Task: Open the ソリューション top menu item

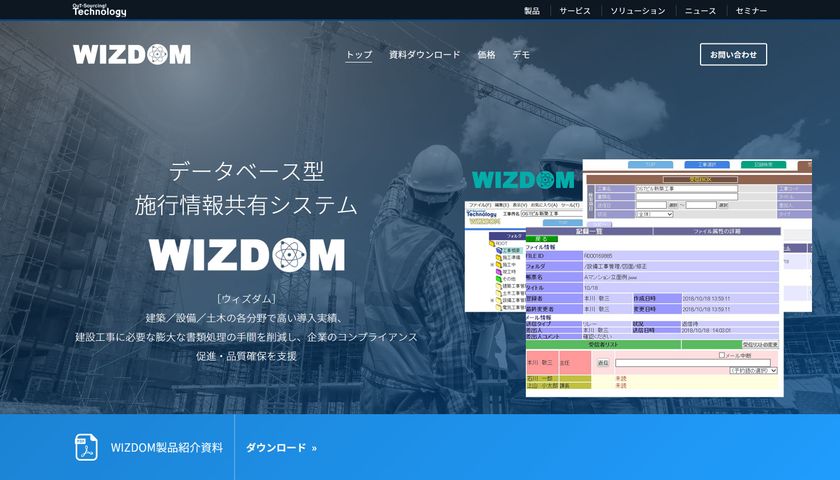Action: (x=638, y=11)
